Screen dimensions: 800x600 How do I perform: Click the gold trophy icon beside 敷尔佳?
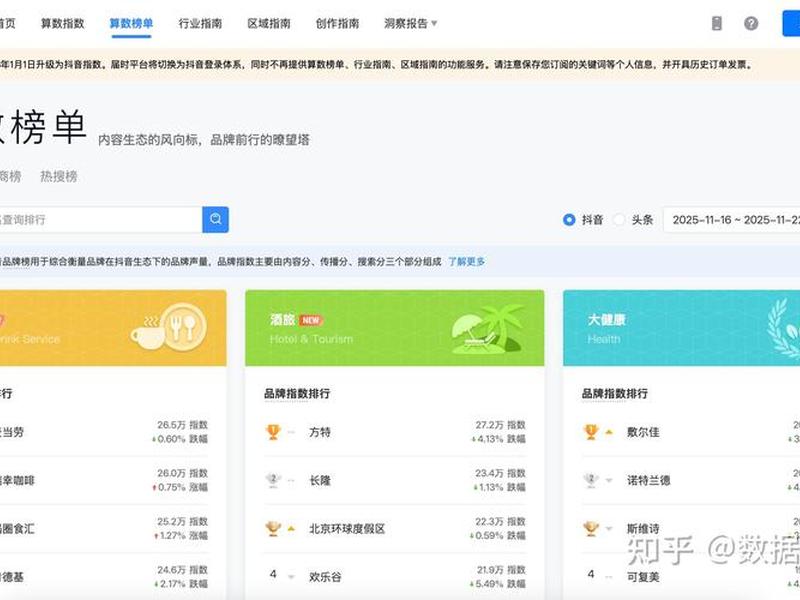(591, 432)
